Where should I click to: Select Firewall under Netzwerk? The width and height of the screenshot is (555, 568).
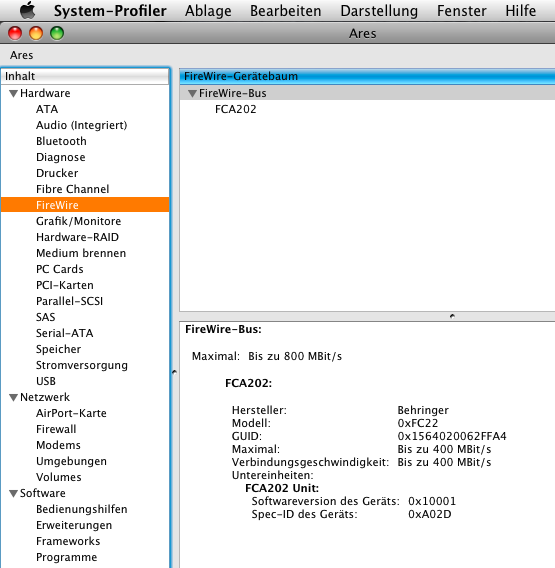tap(56, 429)
